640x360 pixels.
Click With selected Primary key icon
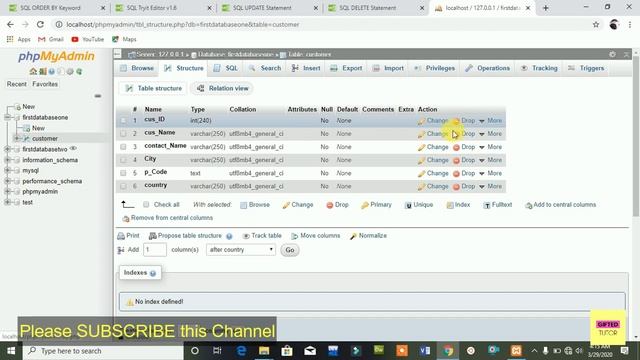pos(364,205)
